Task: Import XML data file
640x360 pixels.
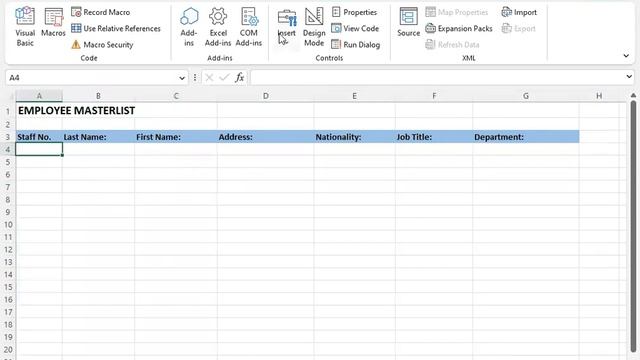Action: tap(519, 12)
